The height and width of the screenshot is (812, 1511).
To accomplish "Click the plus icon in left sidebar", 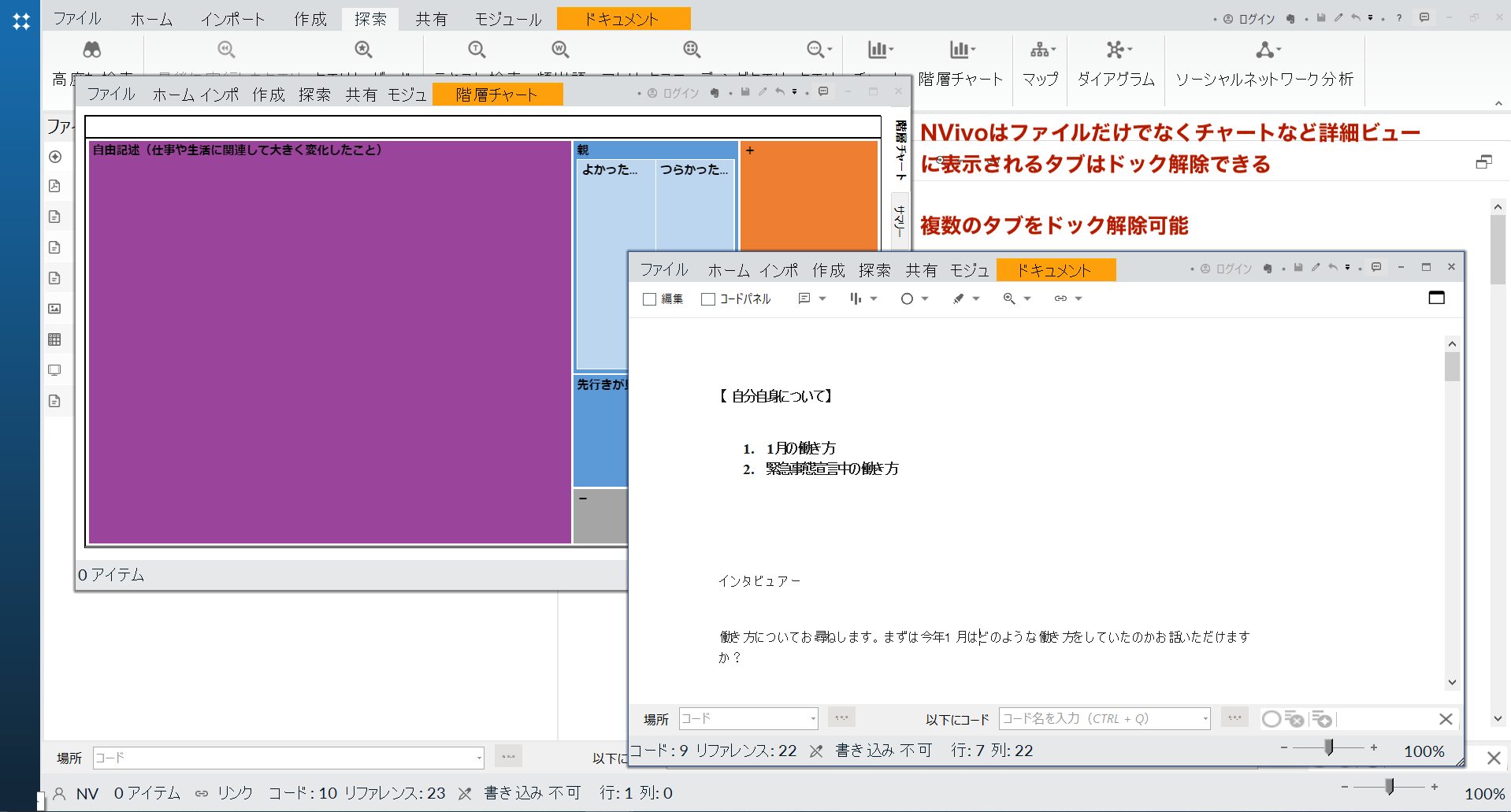I will click(x=55, y=157).
